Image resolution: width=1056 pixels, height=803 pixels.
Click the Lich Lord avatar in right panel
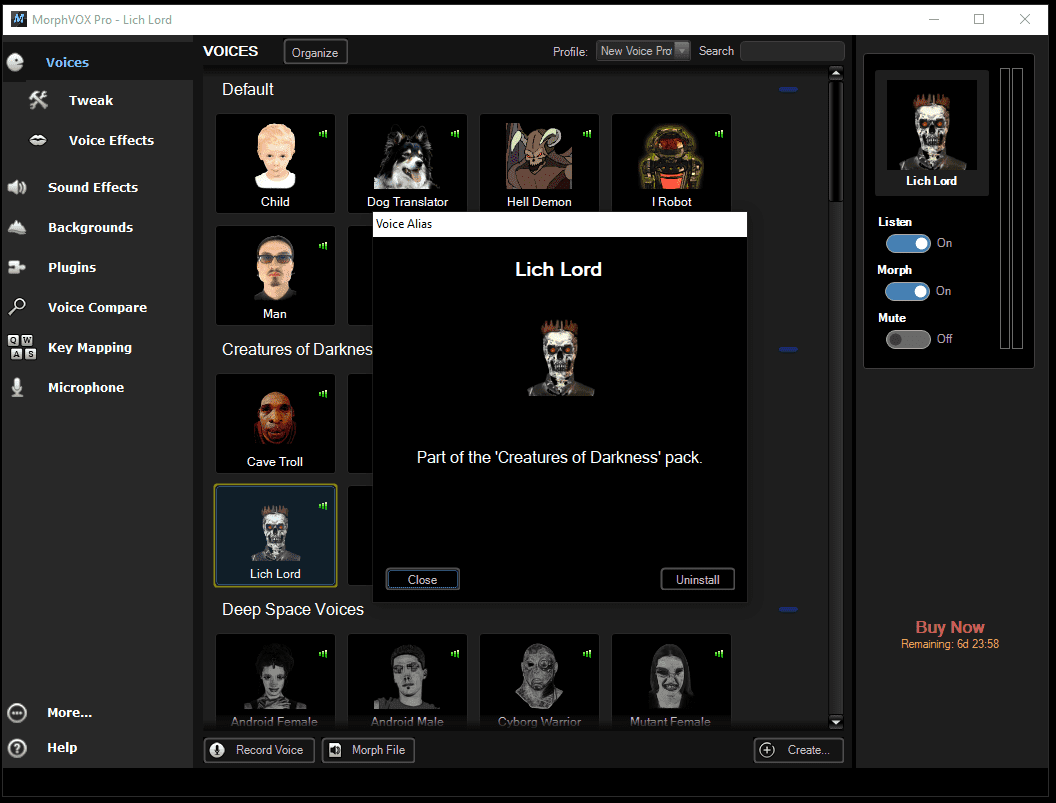[931, 125]
